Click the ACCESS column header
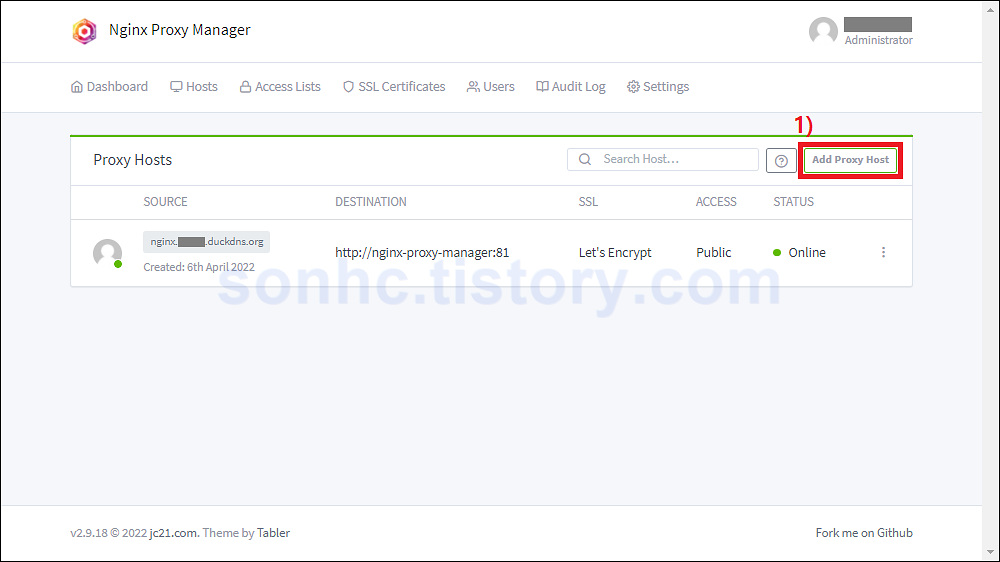Viewport: 1000px width, 562px height. click(716, 202)
